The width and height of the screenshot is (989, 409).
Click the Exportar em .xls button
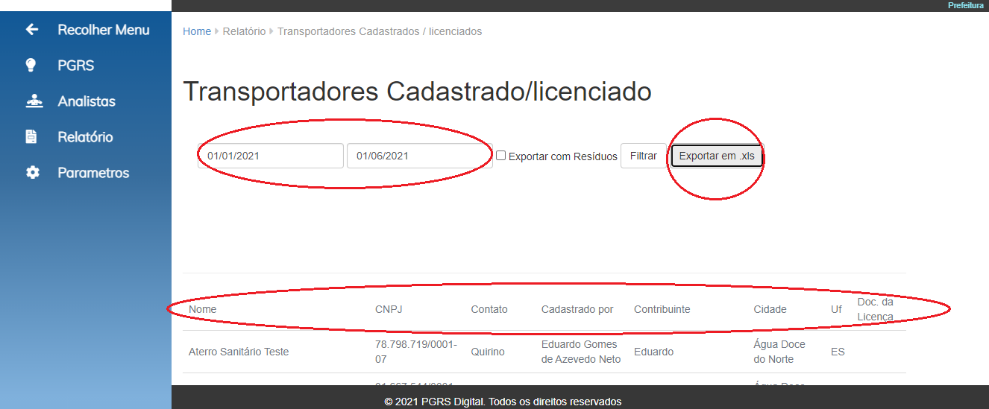(716, 156)
